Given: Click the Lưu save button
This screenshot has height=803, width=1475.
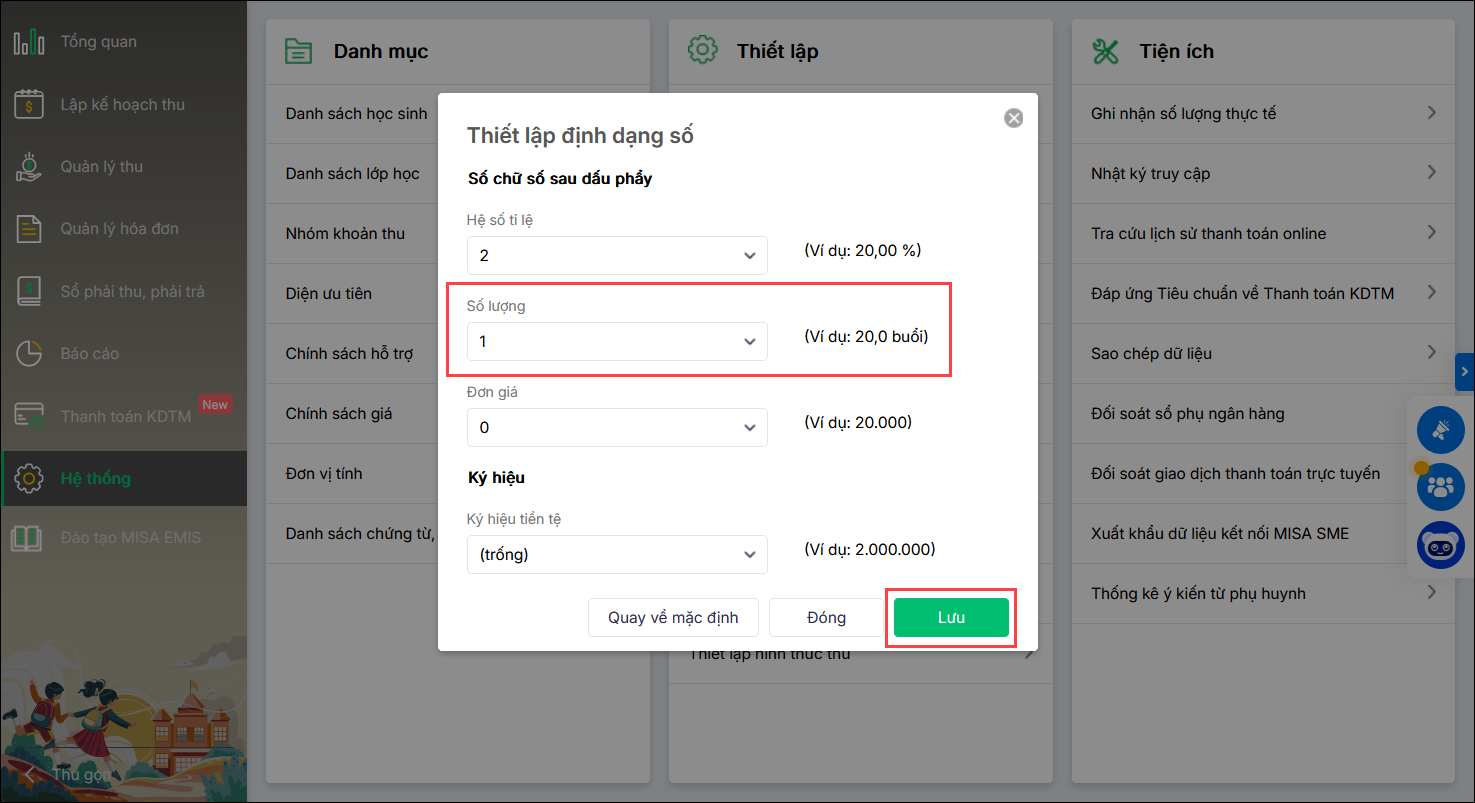Looking at the screenshot, I should [x=951, y=617].
